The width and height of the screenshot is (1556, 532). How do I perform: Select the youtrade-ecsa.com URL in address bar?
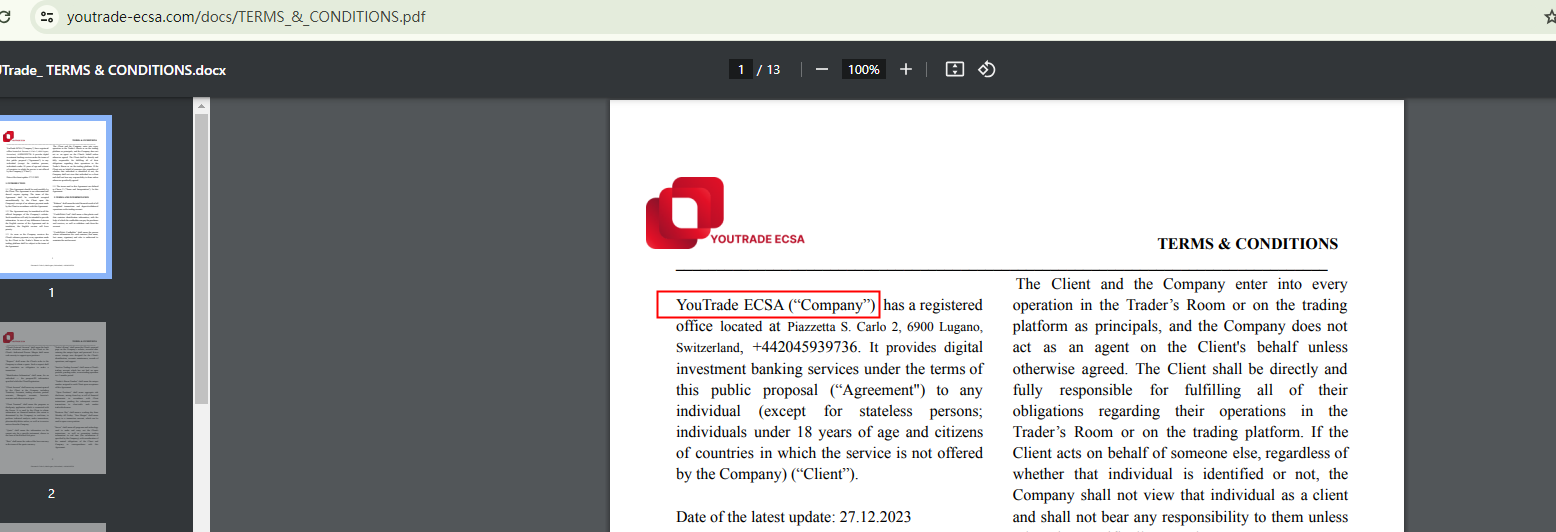click(247, 17)
